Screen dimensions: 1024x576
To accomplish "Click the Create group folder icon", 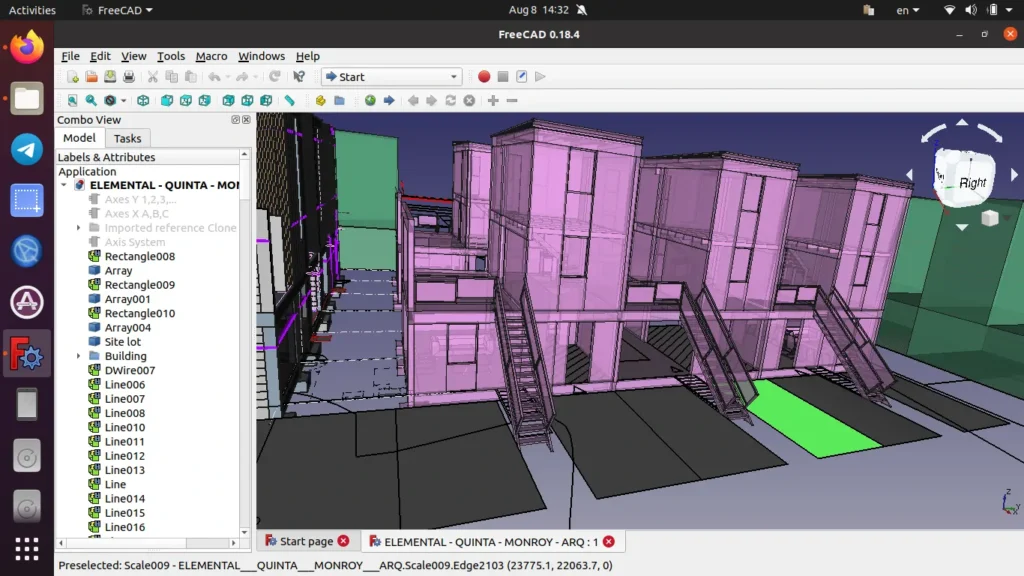I will pyautogui.click(x=339, y=101).
